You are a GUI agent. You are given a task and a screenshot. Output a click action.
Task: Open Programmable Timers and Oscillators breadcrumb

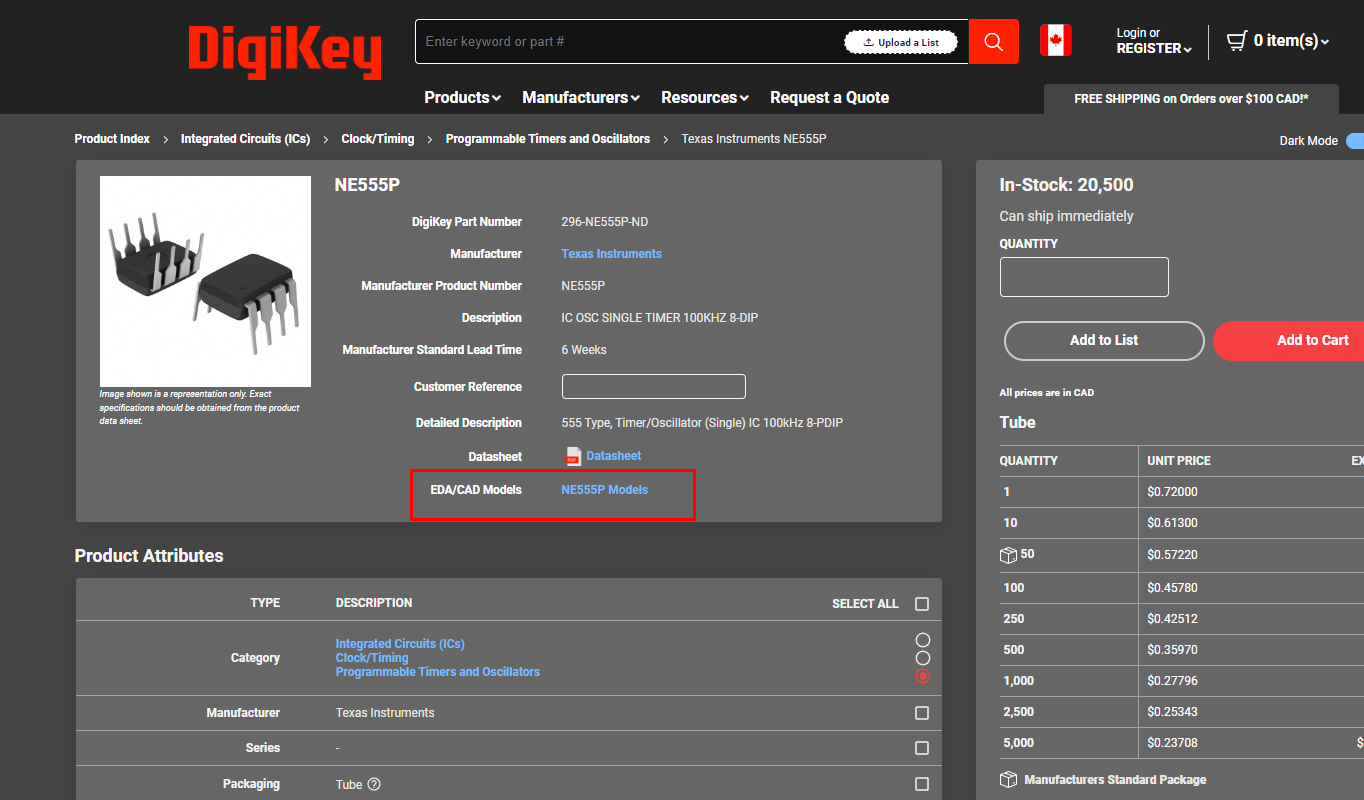548,139
